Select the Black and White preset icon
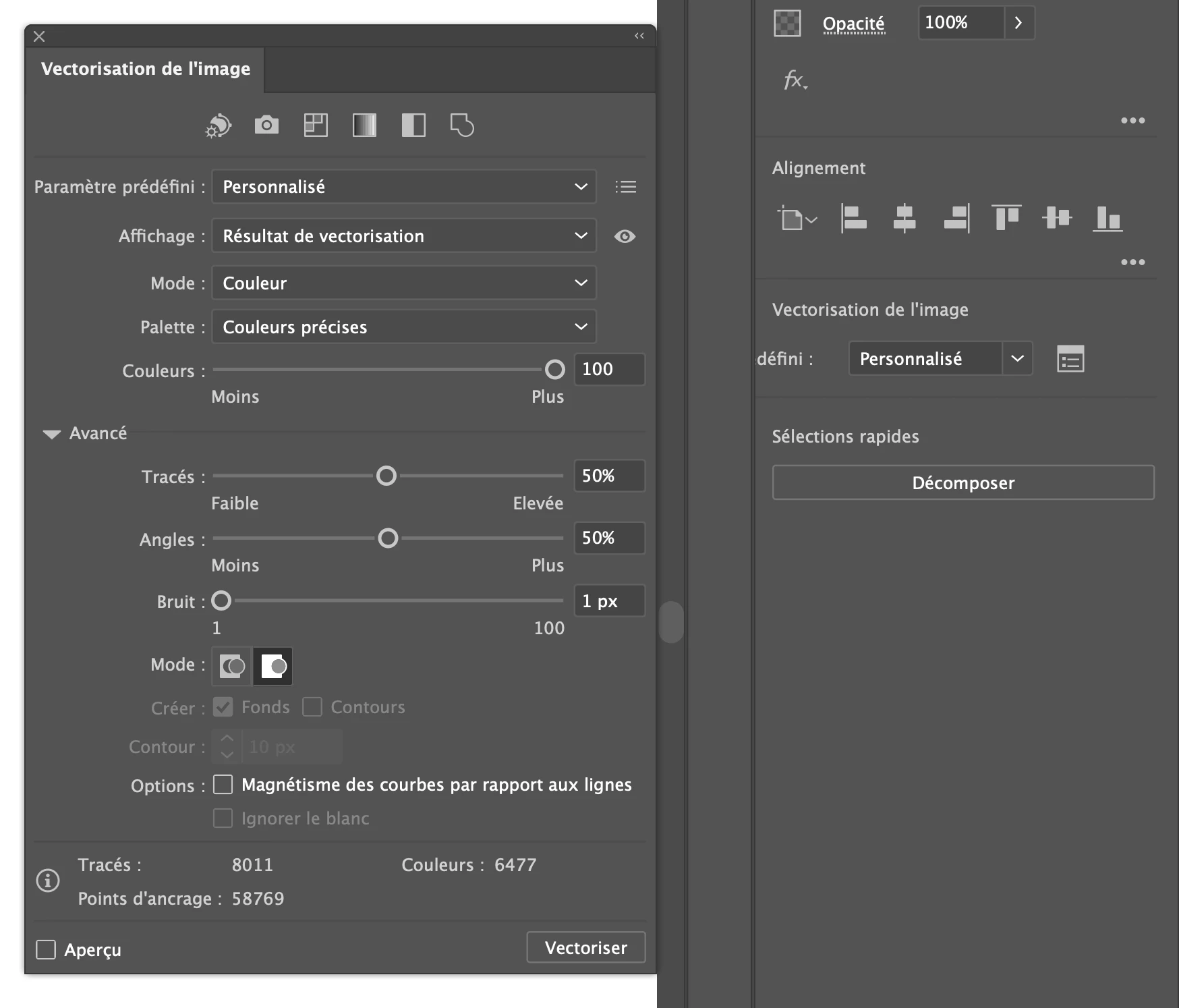The width and height of the screenshot is (1179, 1008). (x=413, y=125)
